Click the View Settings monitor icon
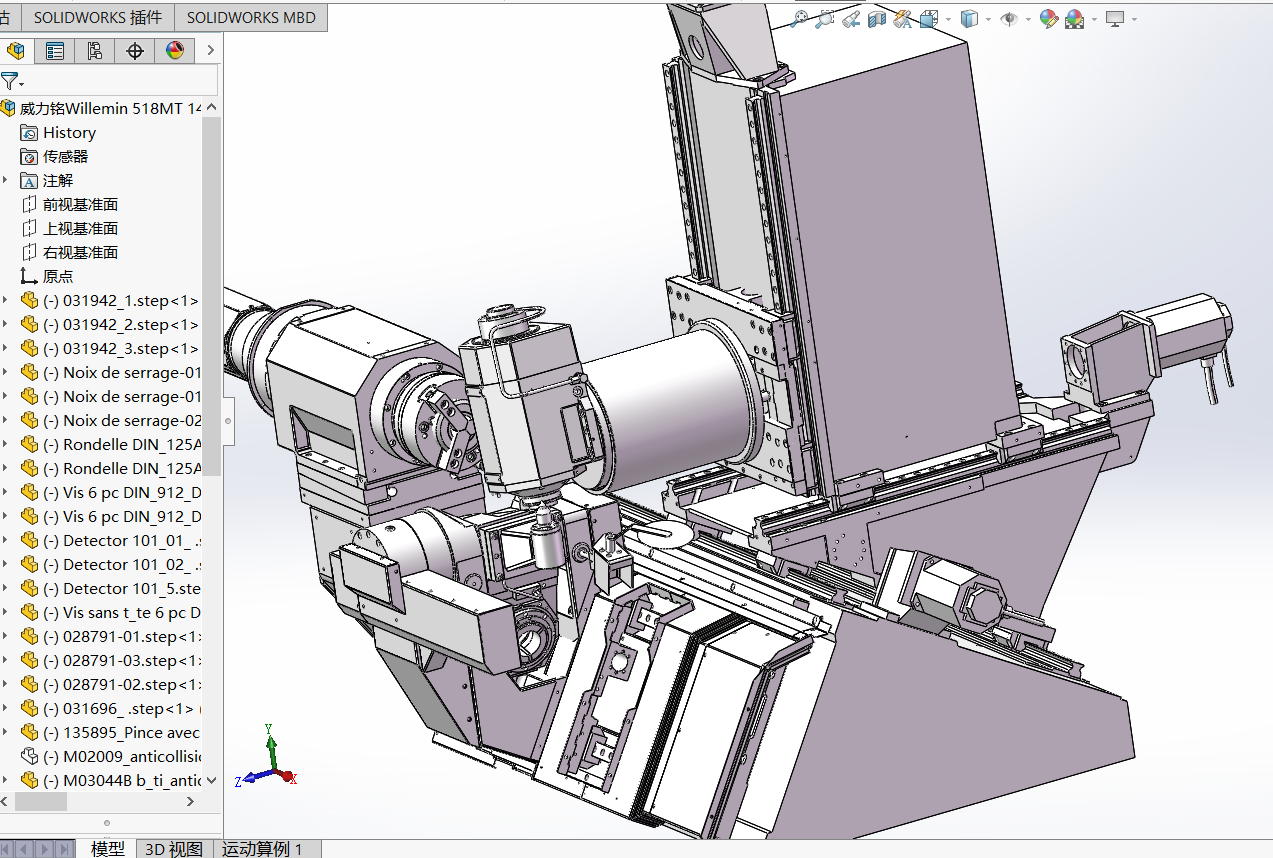 pyautogui.click(x=1115, y=18)
